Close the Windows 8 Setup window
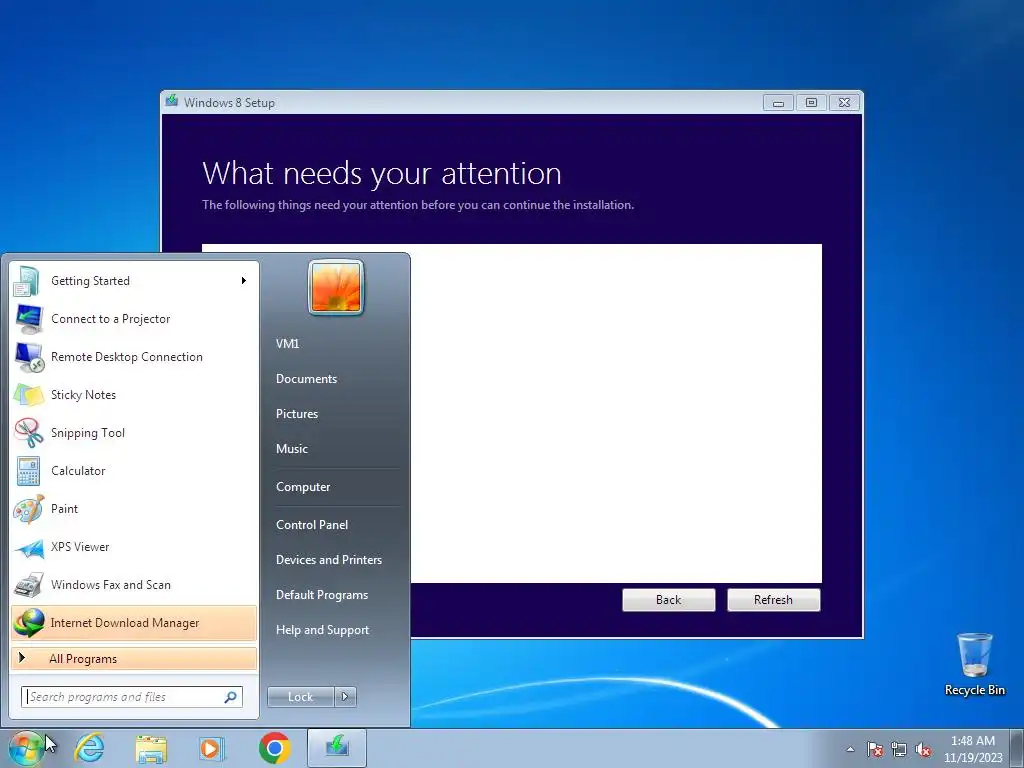The image size is (1024, 768). coord(844,103)
